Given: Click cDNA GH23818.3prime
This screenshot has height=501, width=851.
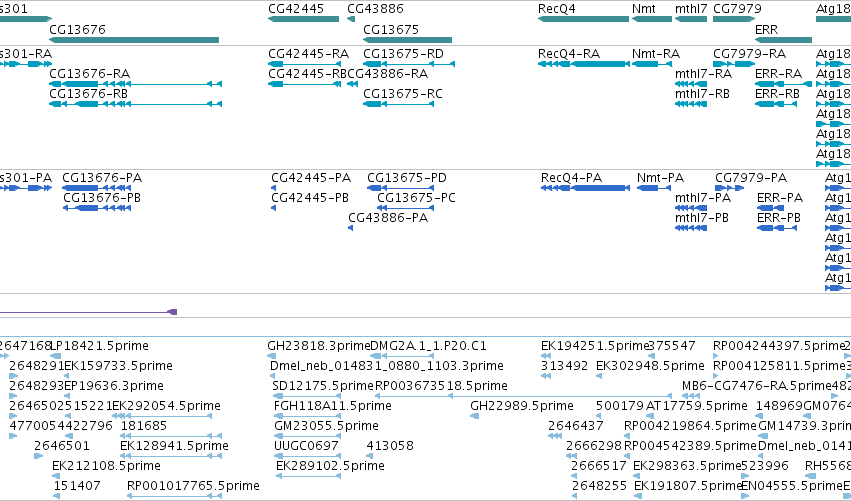Looking at the screenshot, I should pyautogui.click(x=319, y=346).
